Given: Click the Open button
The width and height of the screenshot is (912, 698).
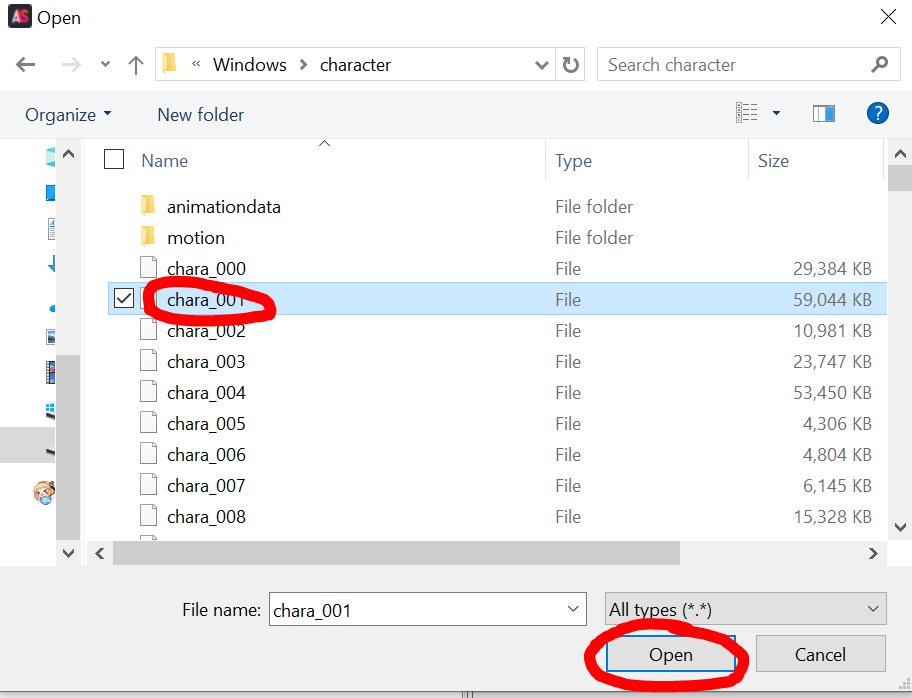Looking at the screenshot, I should 671,654.
